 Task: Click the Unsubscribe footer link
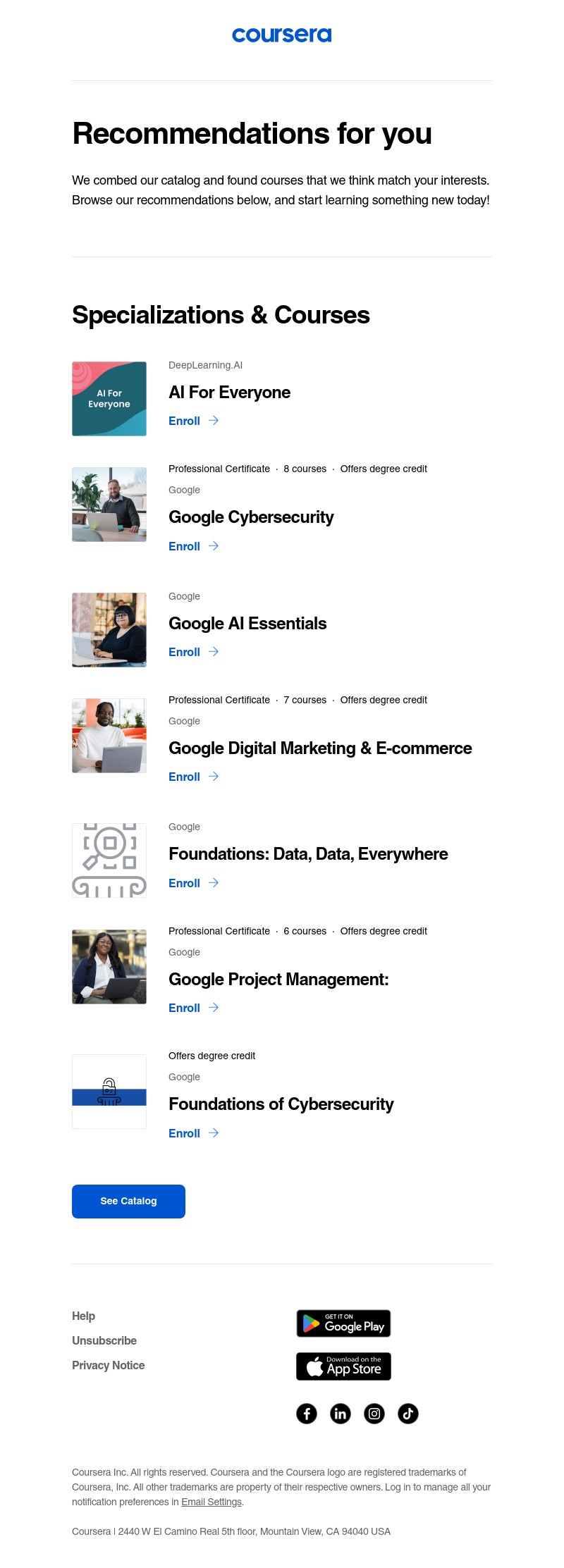[x=104, y=1340]
